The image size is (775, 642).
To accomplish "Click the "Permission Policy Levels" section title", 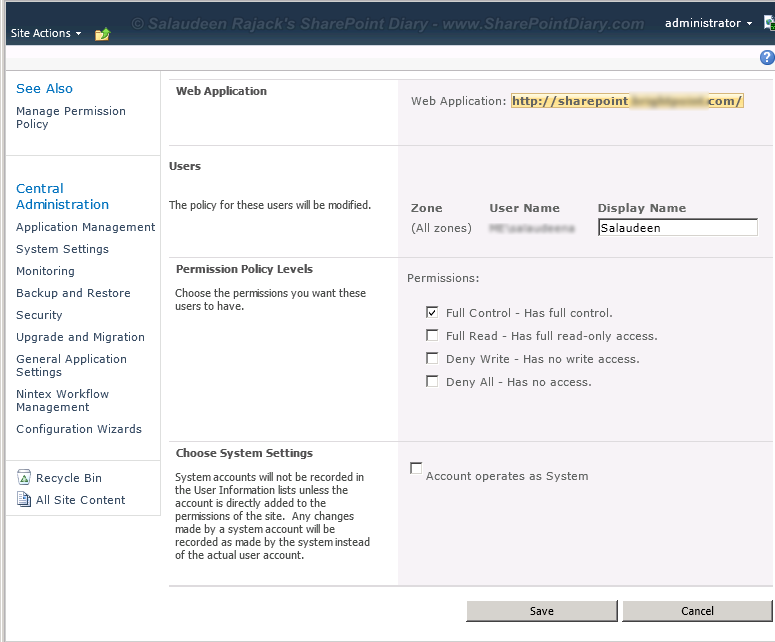I will (244, 269).
